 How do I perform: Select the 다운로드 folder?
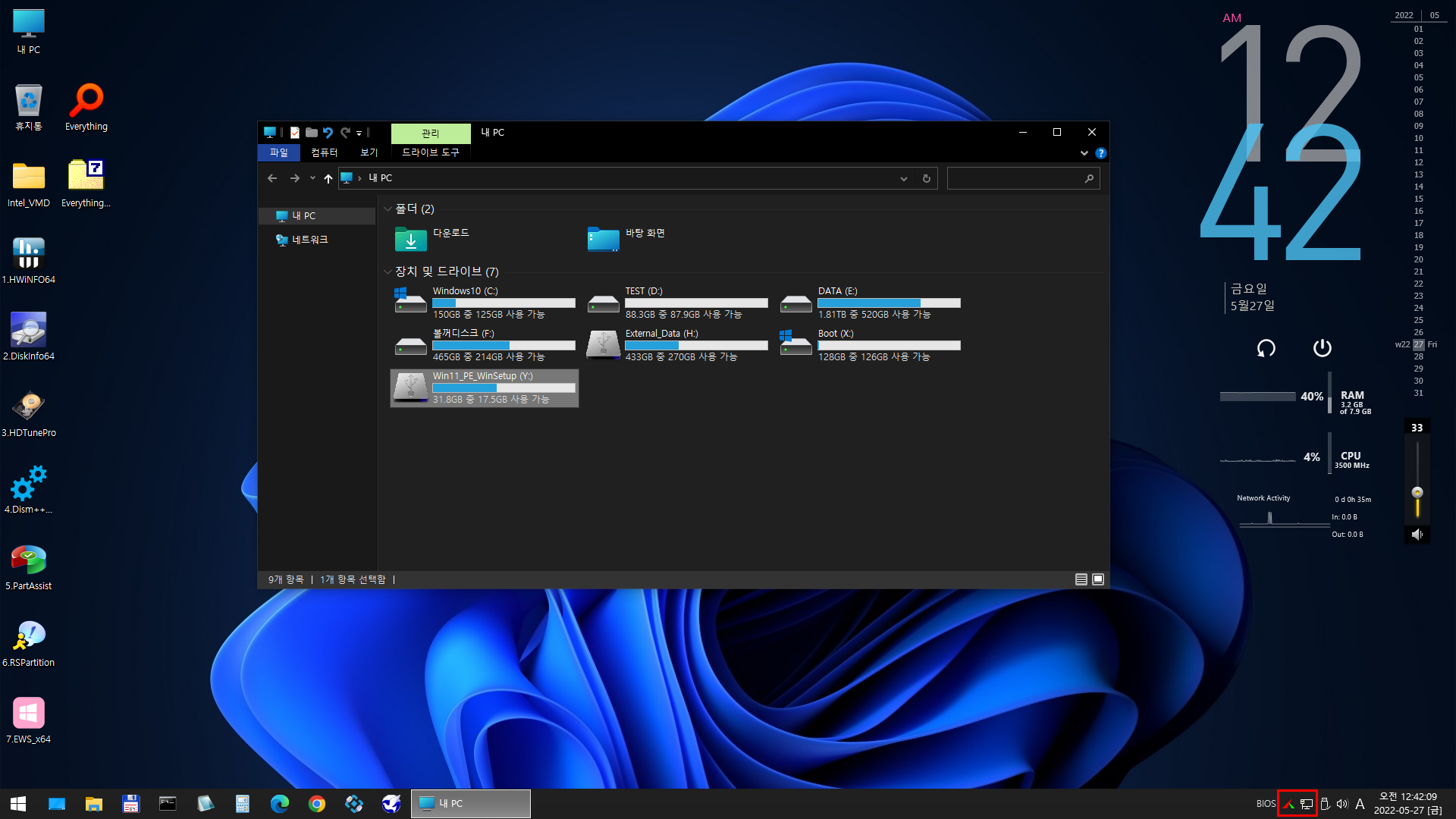click(x=484, y=239)
